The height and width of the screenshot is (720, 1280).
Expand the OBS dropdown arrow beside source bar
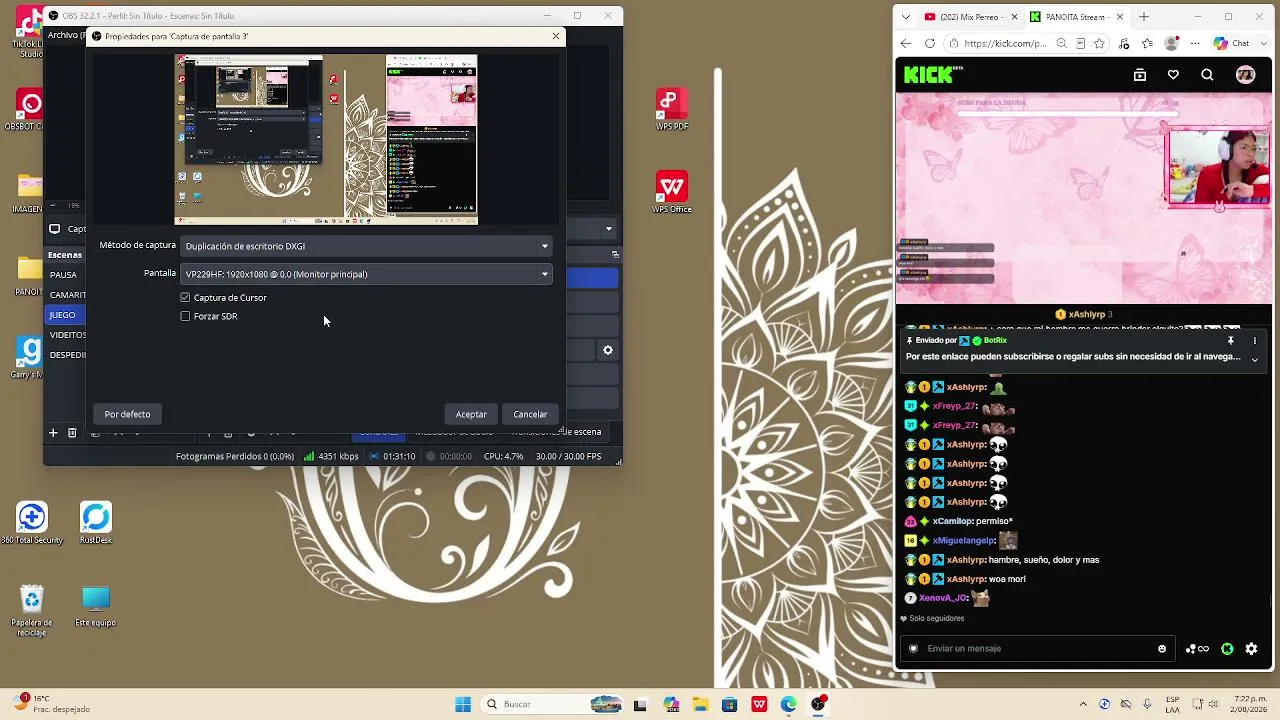pos(608,229)
